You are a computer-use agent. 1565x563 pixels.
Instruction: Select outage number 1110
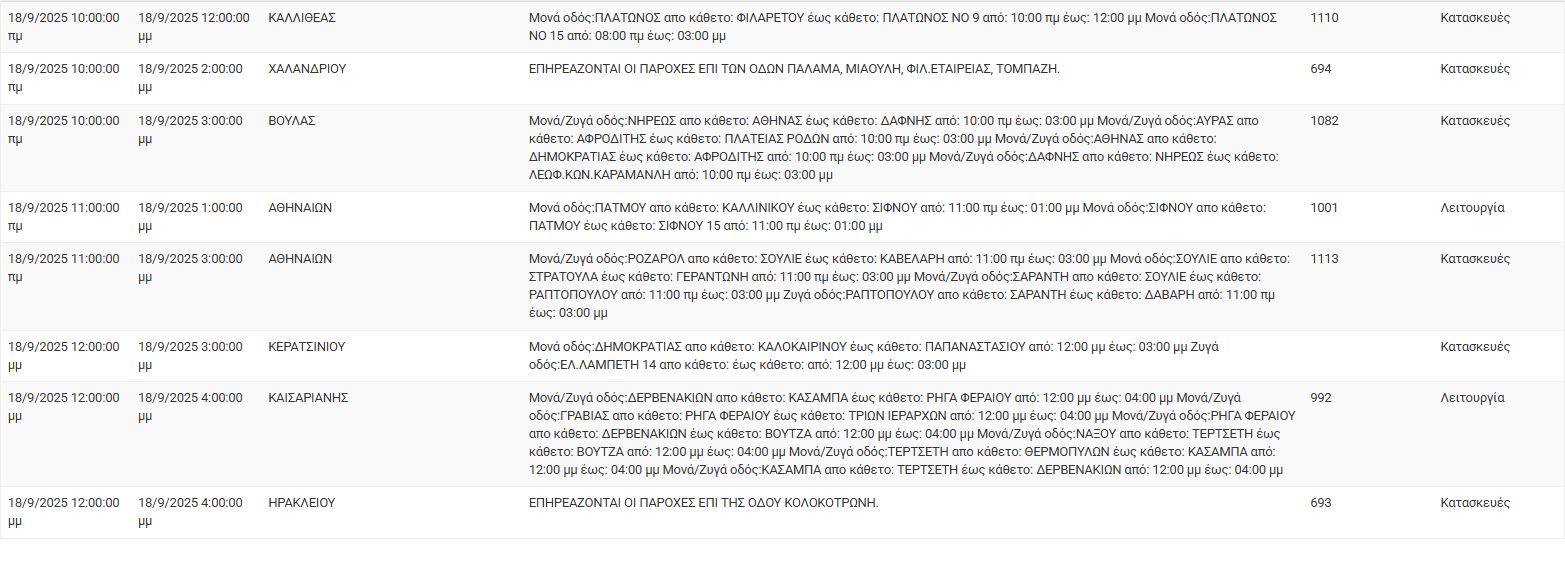tap(1324, 18)
